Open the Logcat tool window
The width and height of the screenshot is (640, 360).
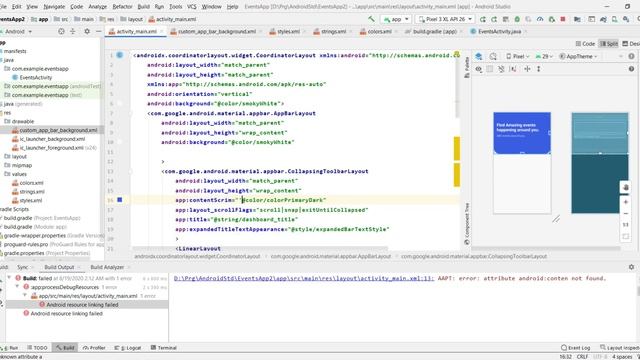[128, 348]
